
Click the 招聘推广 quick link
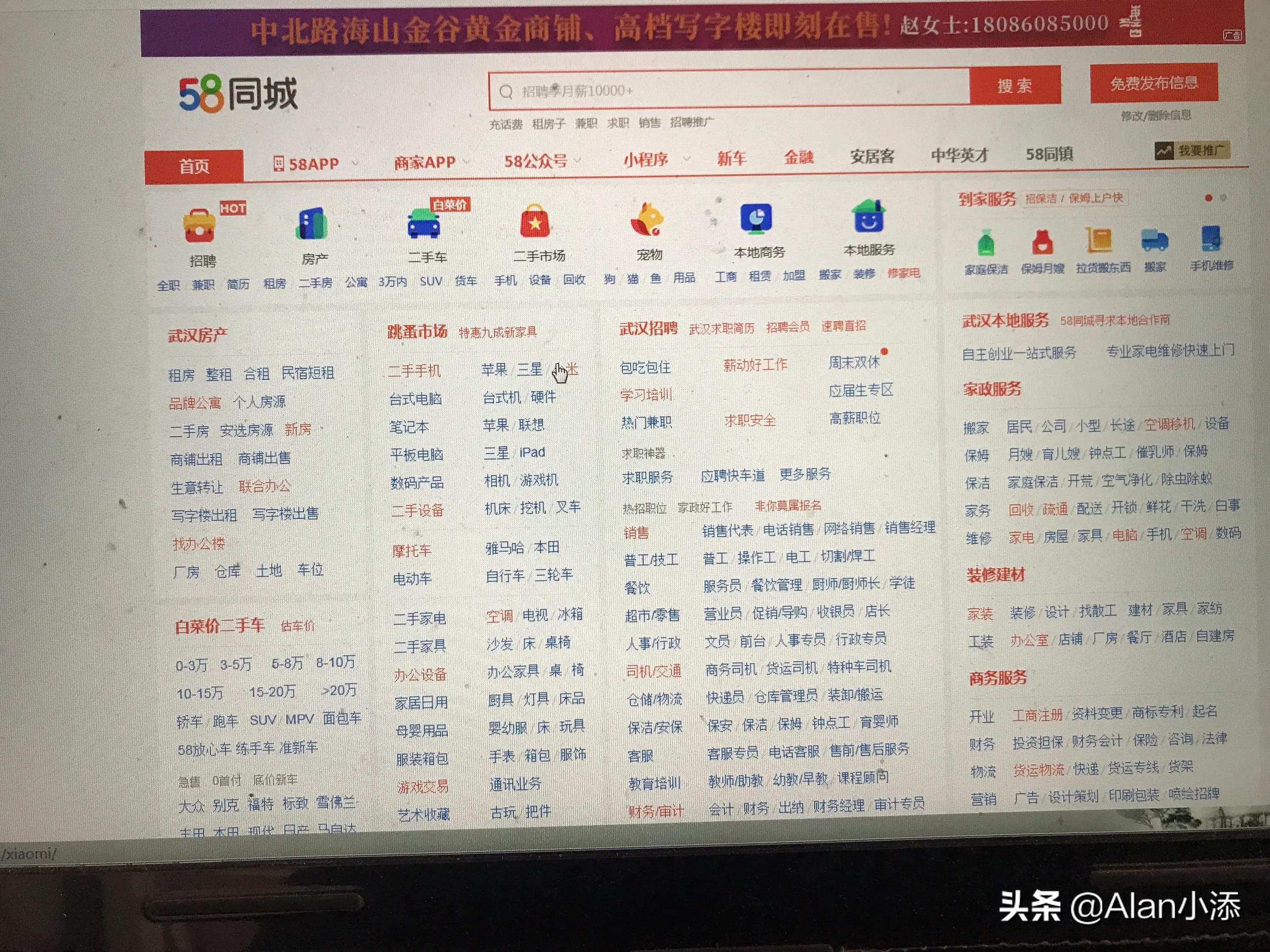pyautogui.click(x=692, y=122)
